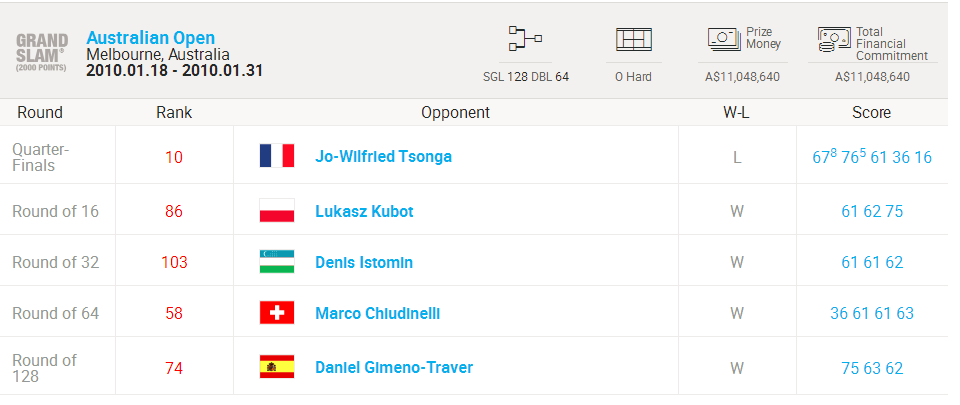Click the Uzbekistan flag icon
Image resolution: width=960 pixels, height=405 pixels.
point(277,262)
